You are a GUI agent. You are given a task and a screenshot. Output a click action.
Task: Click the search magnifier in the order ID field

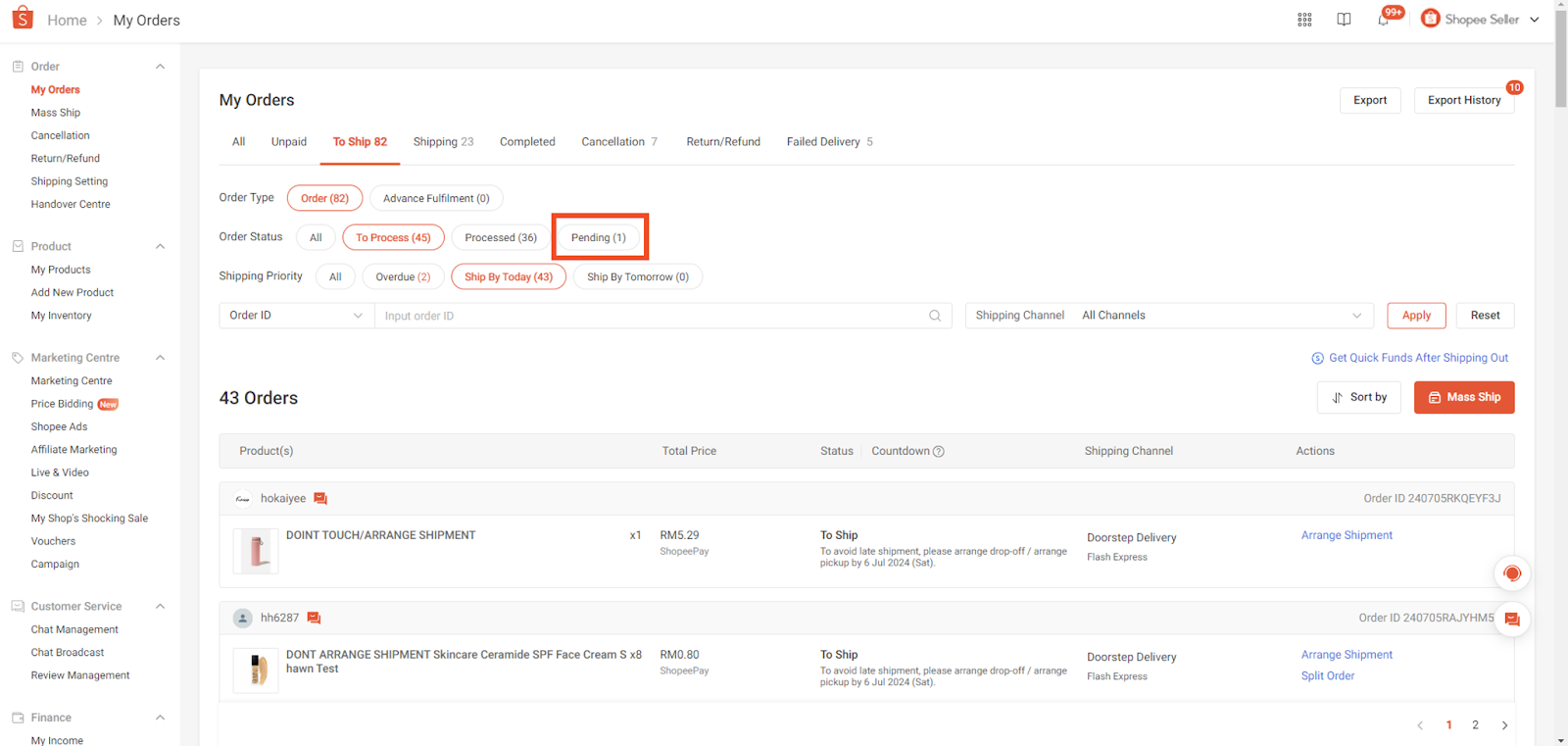click(935, 316)
